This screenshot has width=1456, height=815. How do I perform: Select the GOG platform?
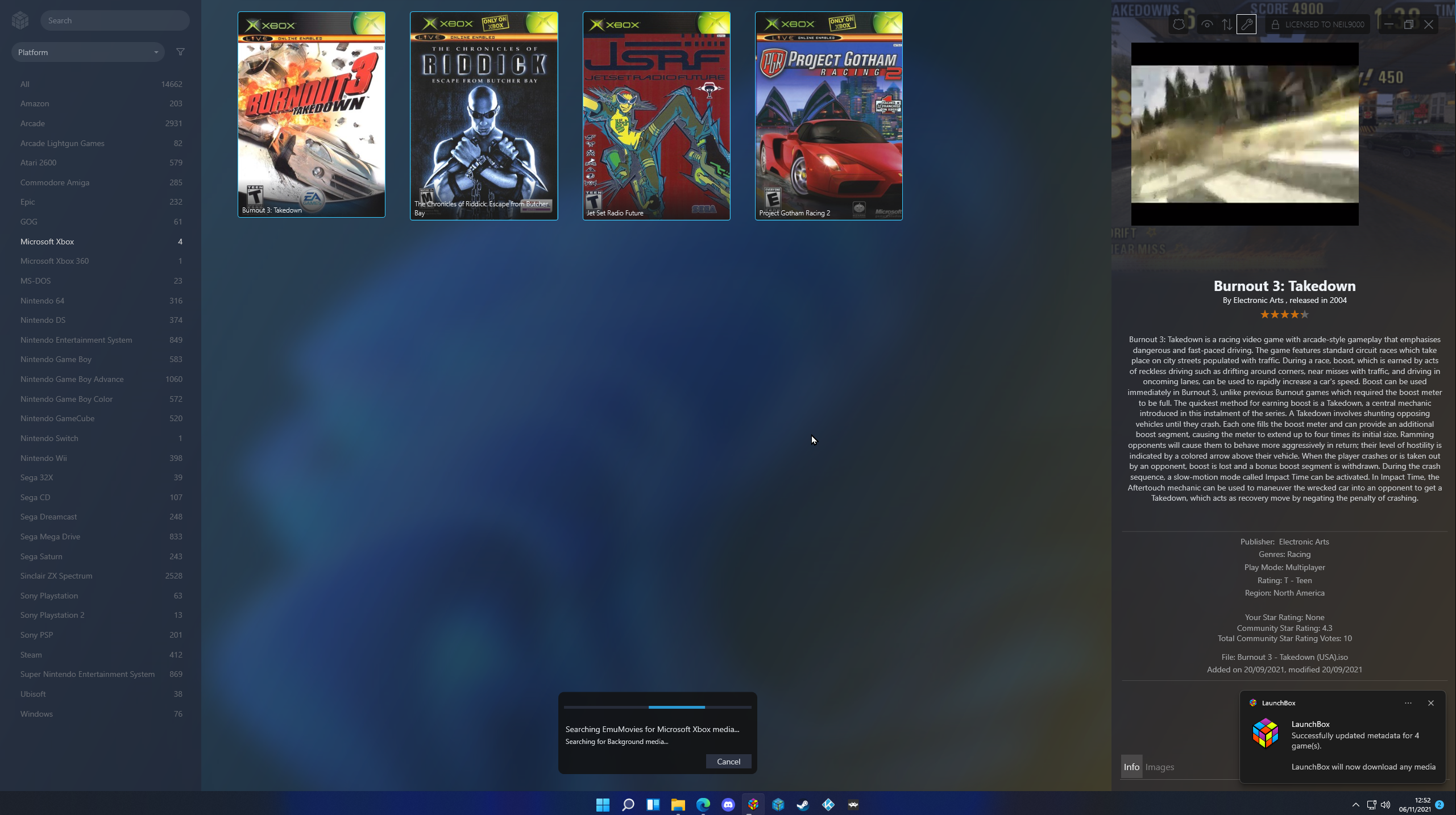click(101, 222)
